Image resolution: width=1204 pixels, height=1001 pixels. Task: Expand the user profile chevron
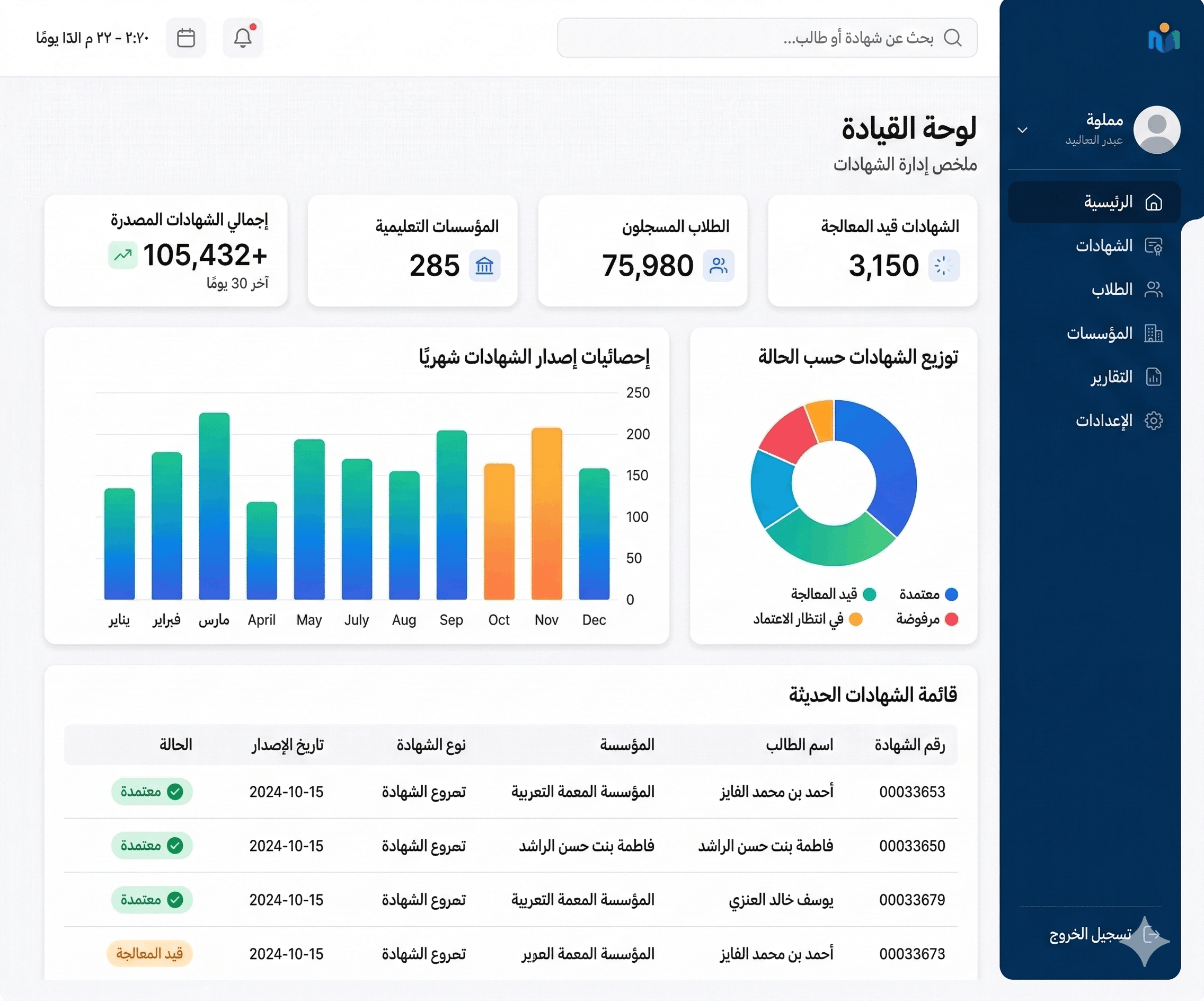(x=1022, y=130)
